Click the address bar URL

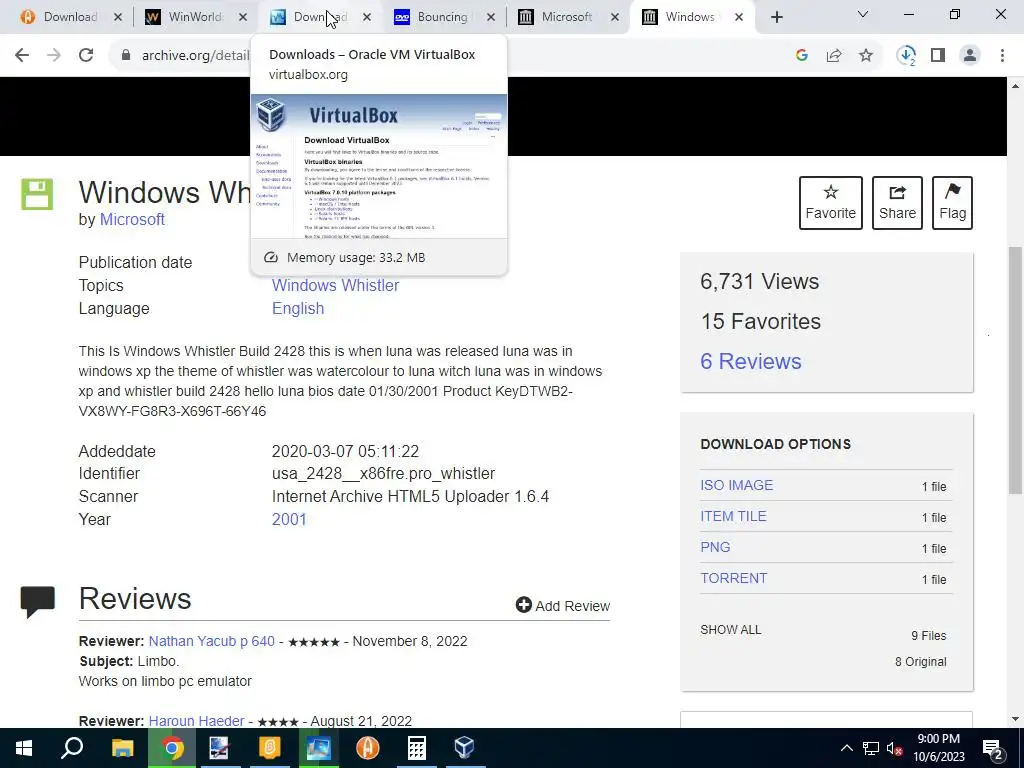195,56
